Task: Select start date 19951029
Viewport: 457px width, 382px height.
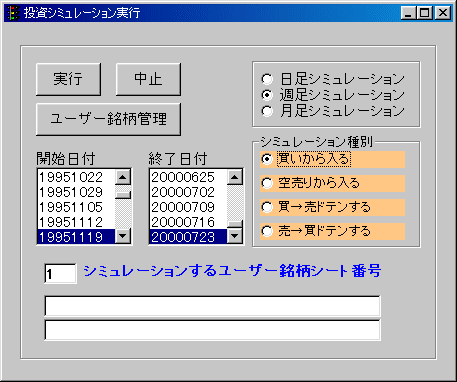Action: pos(76,192)
